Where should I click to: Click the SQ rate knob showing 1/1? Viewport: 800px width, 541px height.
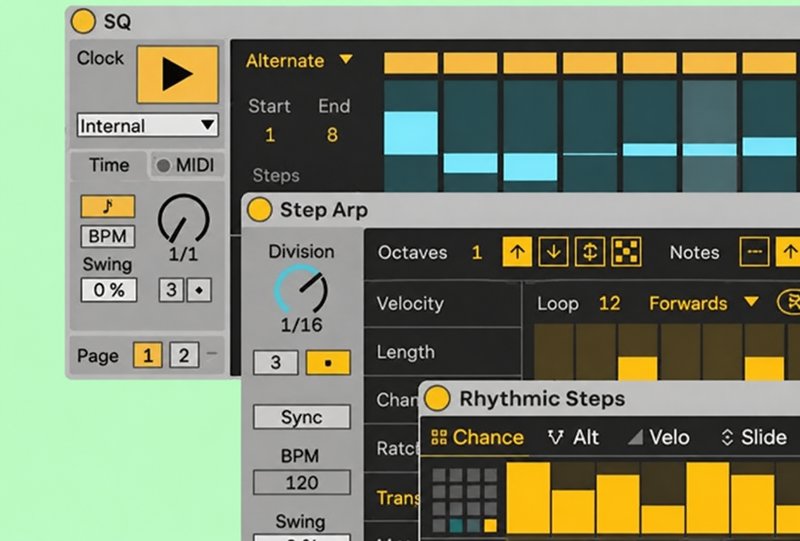coord(183,219)
